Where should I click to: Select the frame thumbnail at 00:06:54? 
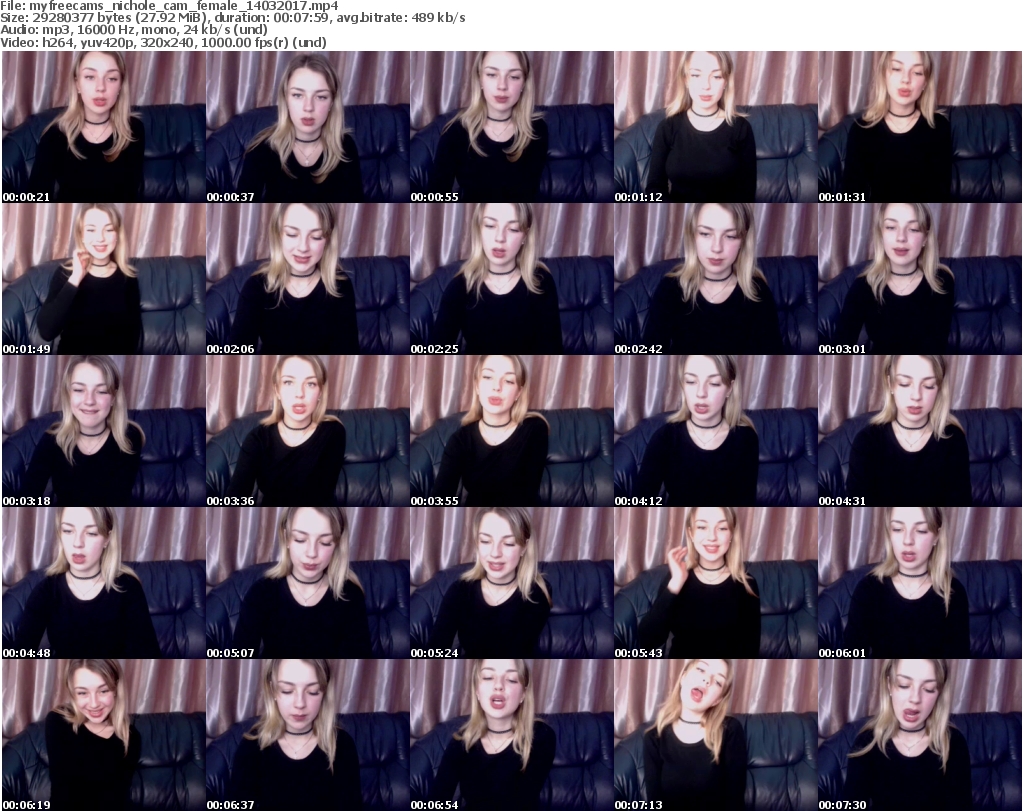(x=511, y=735)
